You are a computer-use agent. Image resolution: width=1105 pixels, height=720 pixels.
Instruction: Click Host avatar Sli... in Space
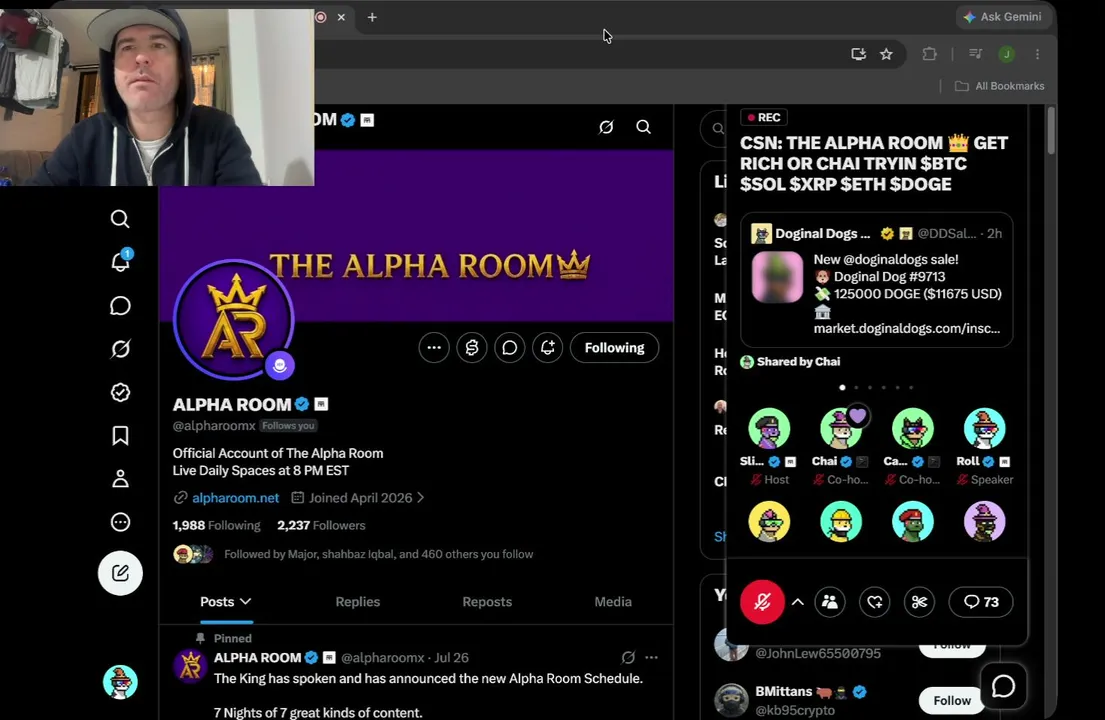tap(769, 428)
